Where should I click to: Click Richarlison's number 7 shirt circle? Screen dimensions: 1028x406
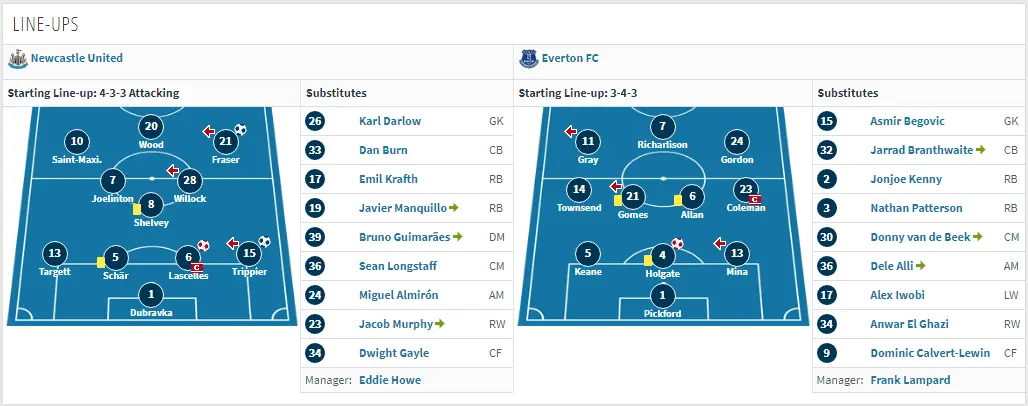[661, 127]
